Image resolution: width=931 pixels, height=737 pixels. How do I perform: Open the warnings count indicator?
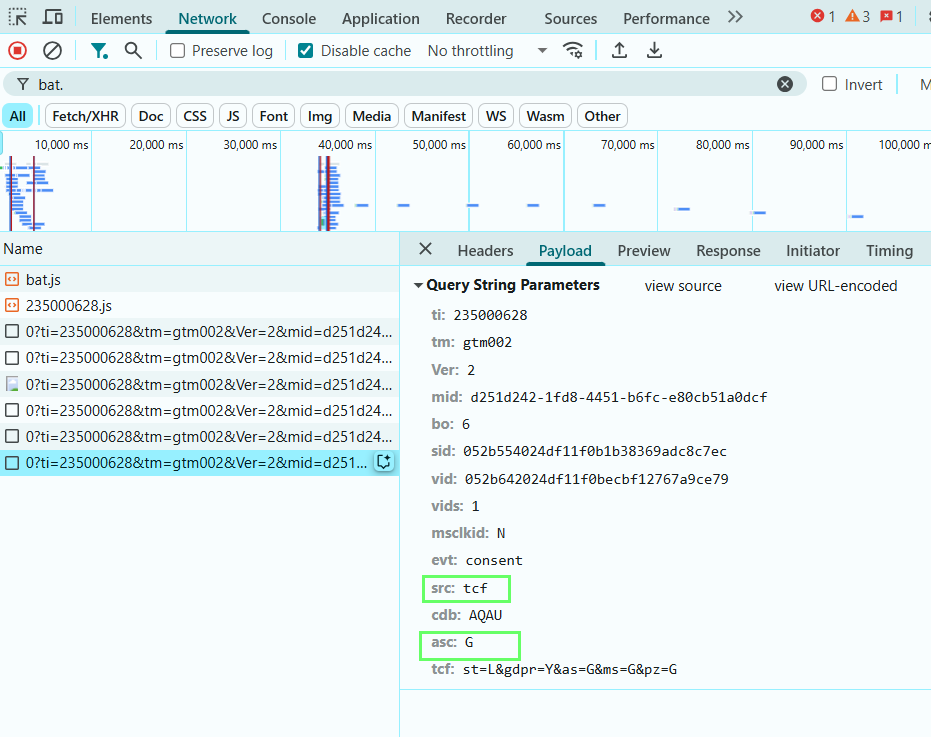(x=857, y=17)
